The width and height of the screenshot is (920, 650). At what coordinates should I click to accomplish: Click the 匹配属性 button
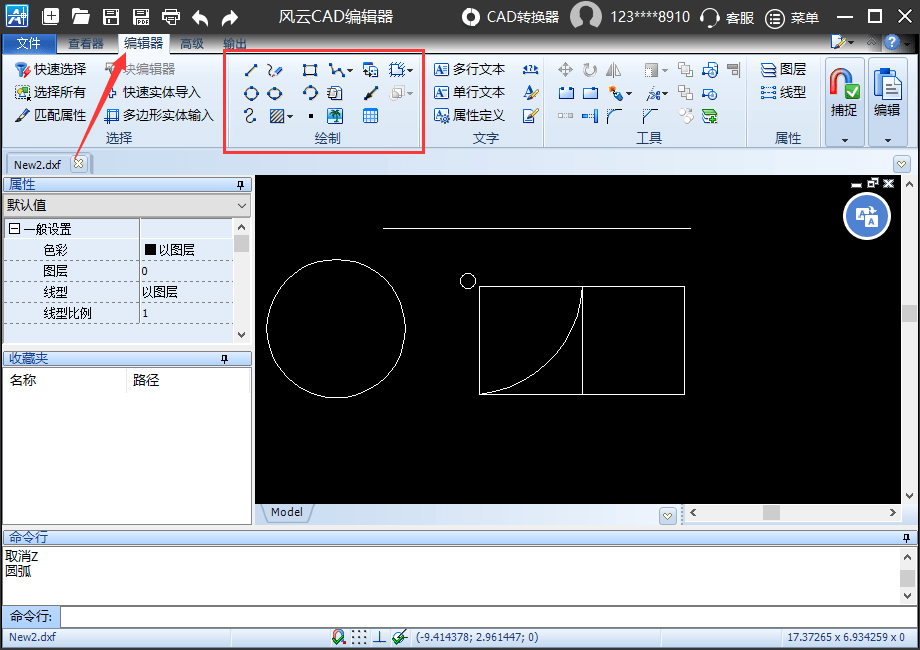click(x=50, y=115)
